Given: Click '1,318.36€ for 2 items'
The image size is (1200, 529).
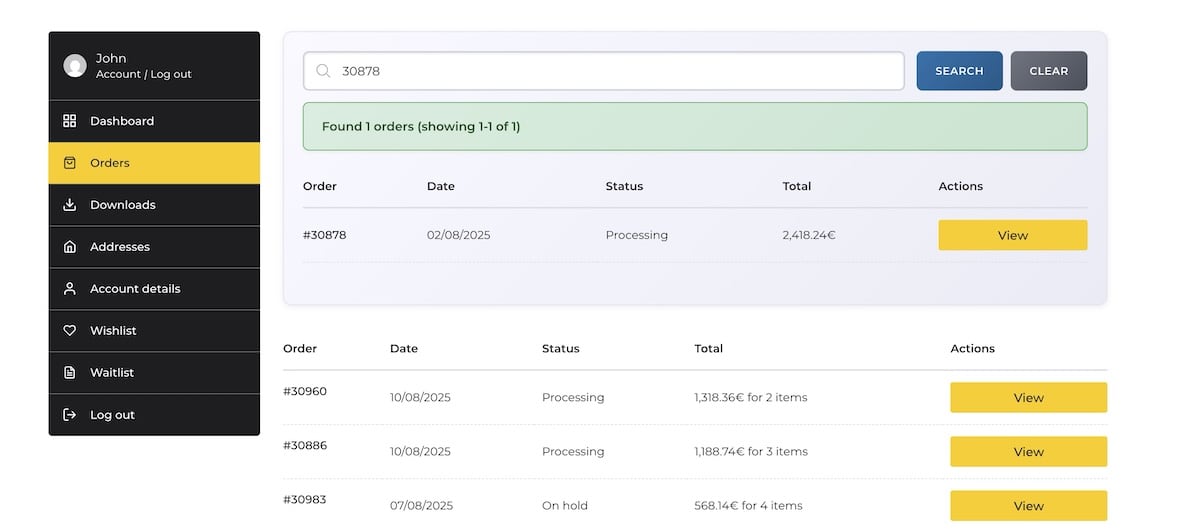Looking at the screenshot, I should tap(751, 397).
